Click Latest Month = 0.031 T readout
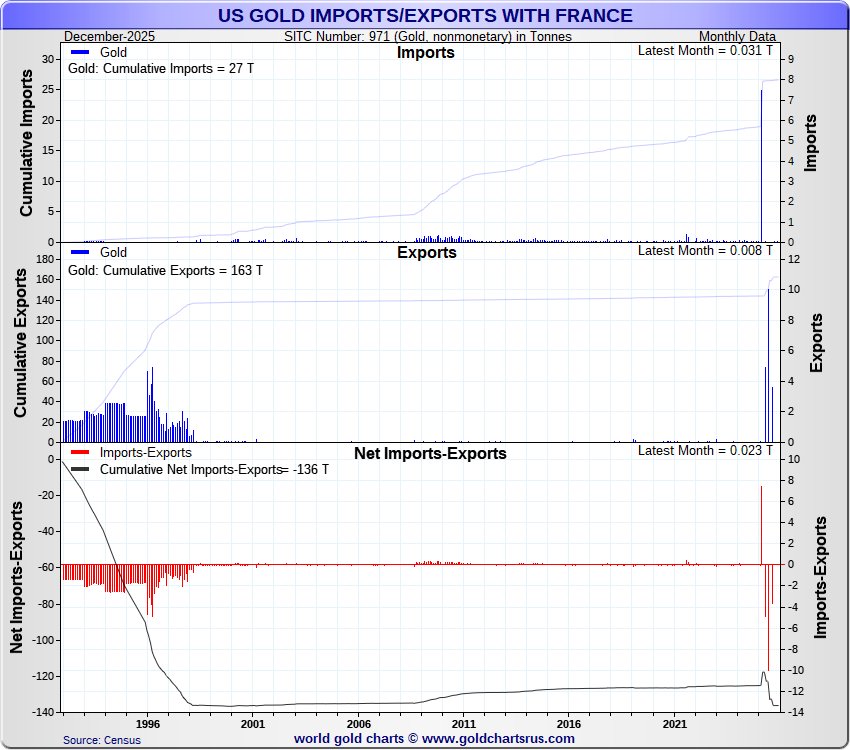The height and width of the screenshot is (750, 850). [705, 50]
